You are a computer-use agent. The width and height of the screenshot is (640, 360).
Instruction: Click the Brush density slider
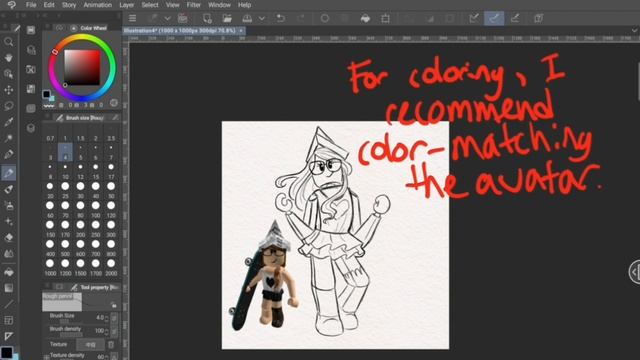click(71, 335)
